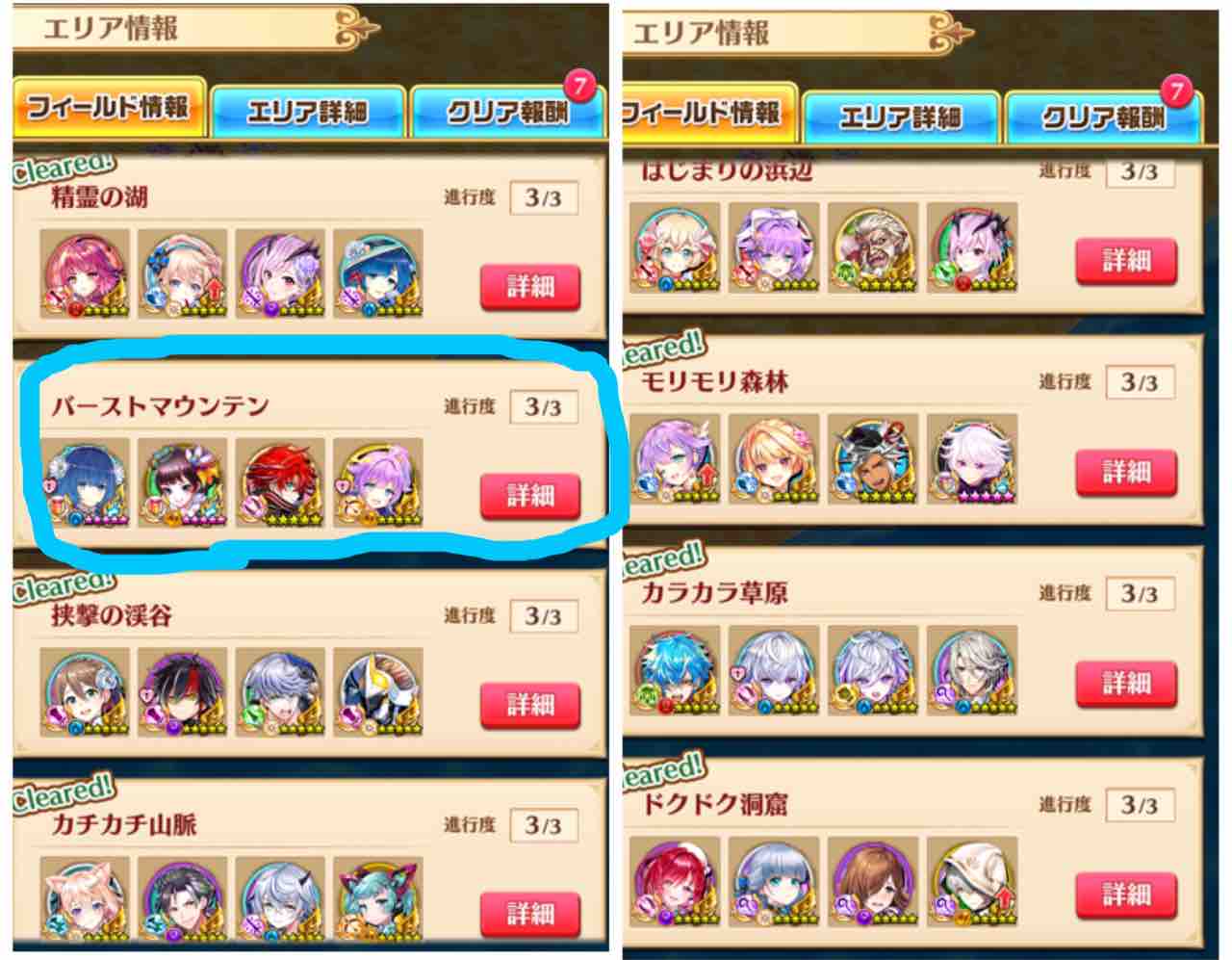
Task: Select blonde character in モリモリ森林
Action: 773,459
